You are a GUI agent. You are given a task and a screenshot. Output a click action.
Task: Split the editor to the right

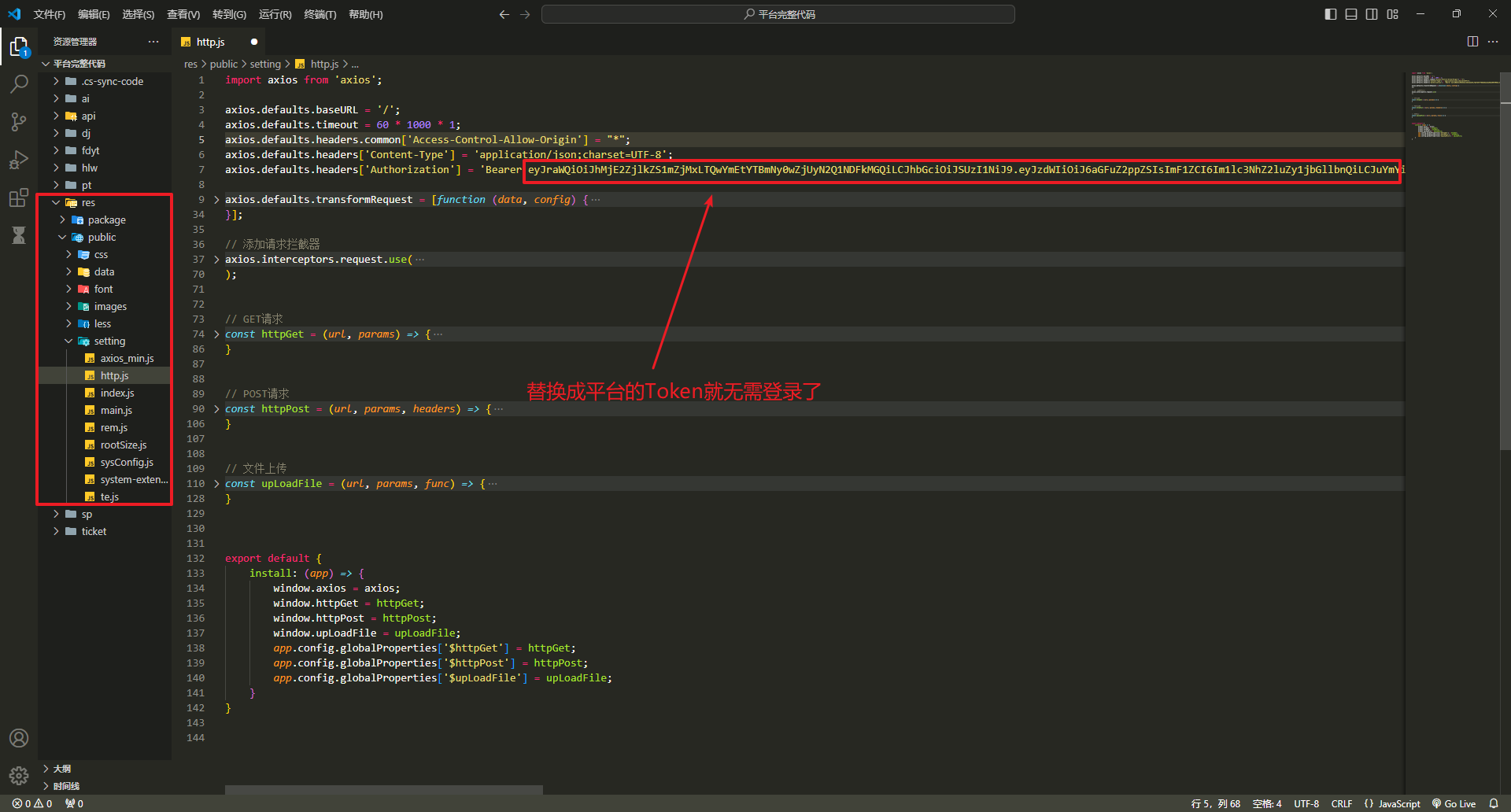click(1472, 42)
